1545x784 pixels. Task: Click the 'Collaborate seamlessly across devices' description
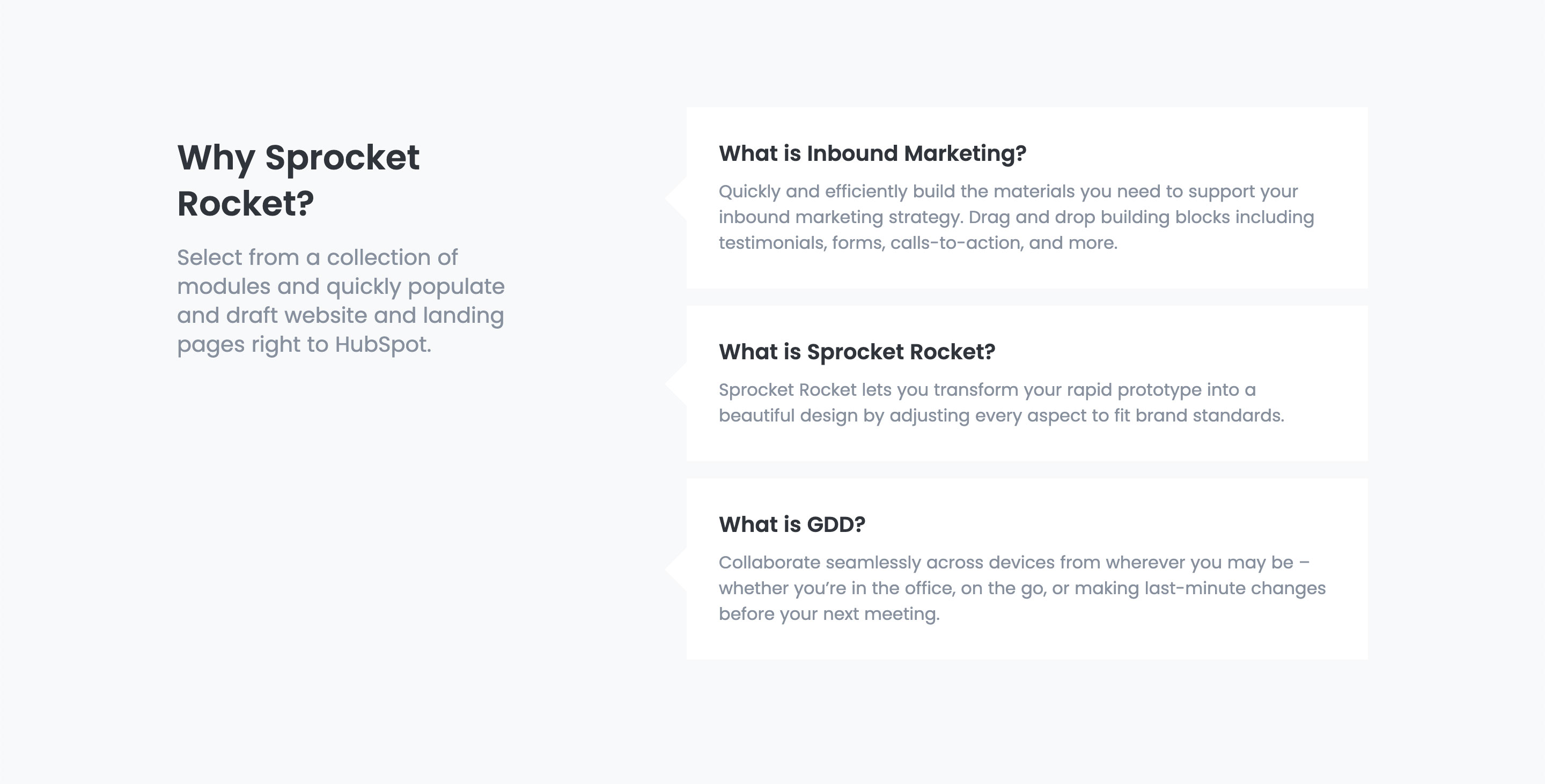point(1022,588)
